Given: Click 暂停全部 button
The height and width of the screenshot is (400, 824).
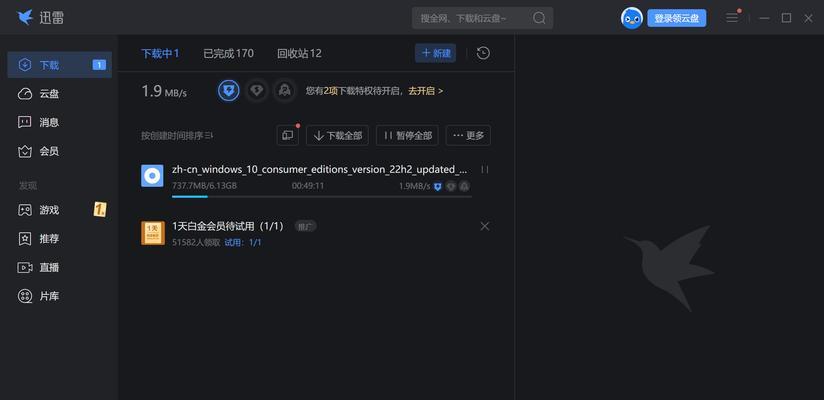Looking at the screenshot, I should pyautogui.click(x=407, y=135).
